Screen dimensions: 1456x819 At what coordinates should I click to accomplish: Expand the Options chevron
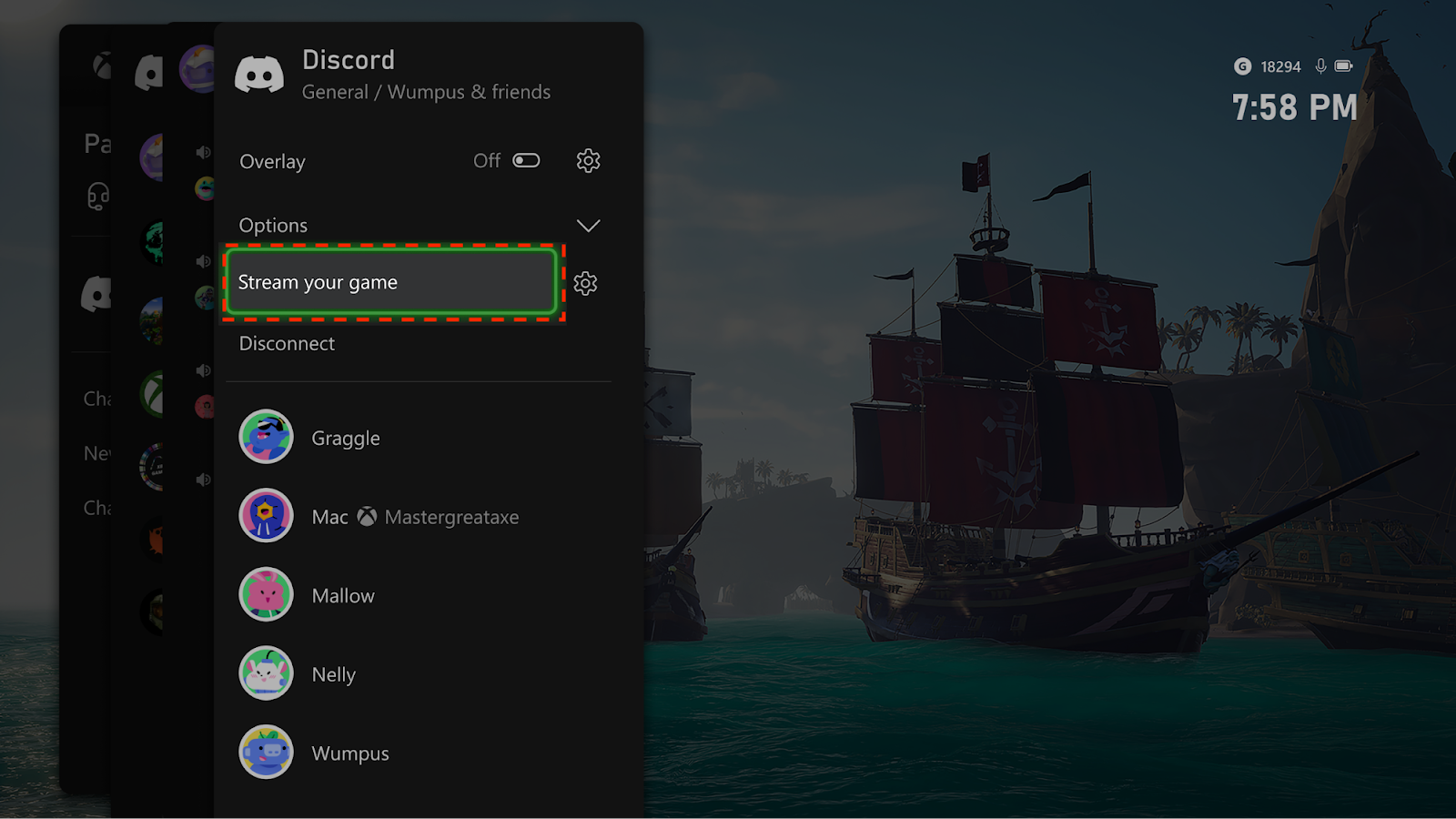[x=588, y=226]
